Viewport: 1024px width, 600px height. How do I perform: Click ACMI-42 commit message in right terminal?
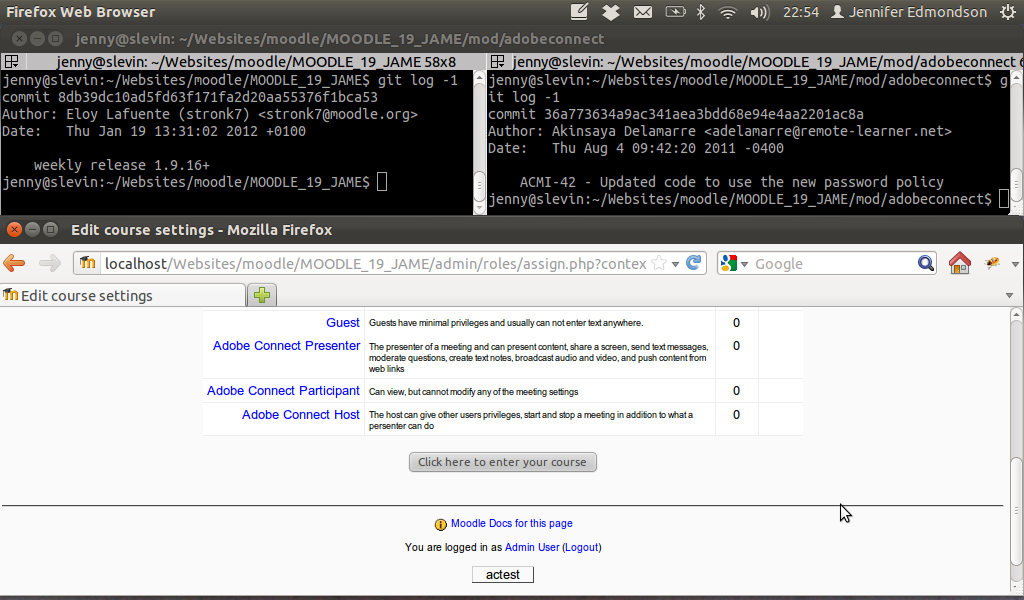click(731, 182)
